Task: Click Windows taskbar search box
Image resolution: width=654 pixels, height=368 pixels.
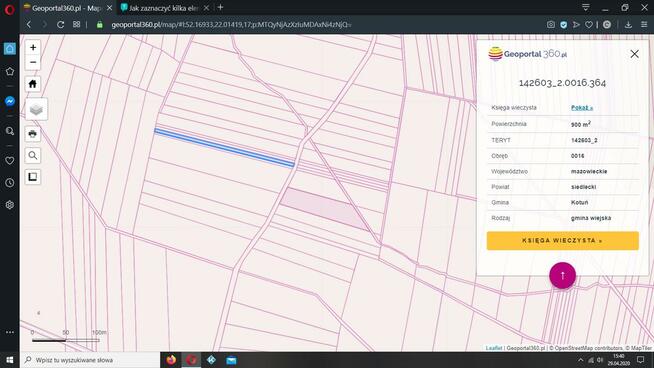Action: 90,360
